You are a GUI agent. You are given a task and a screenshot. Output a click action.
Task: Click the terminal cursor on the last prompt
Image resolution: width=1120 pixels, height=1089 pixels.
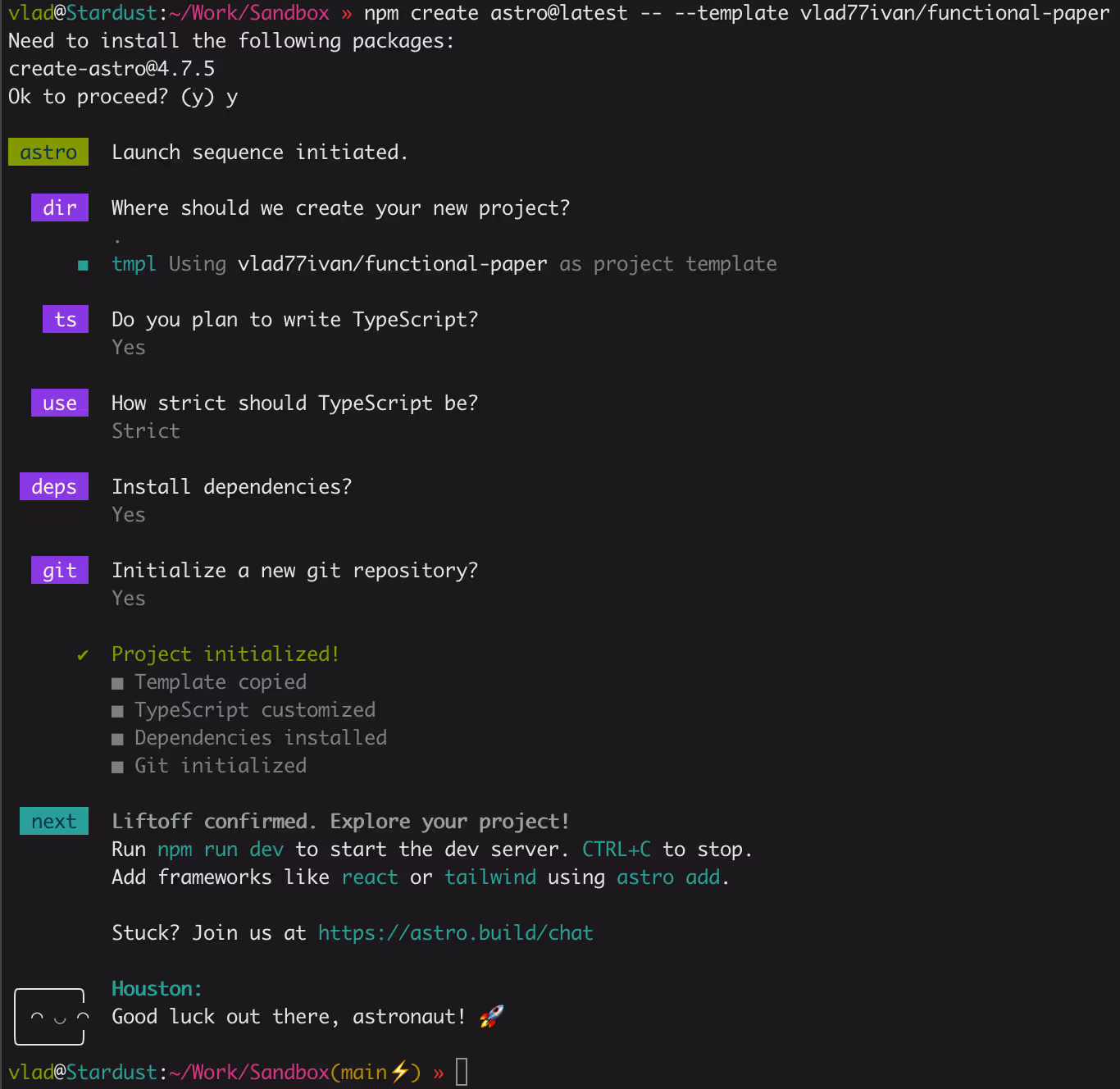click(x=462, y=1072)
